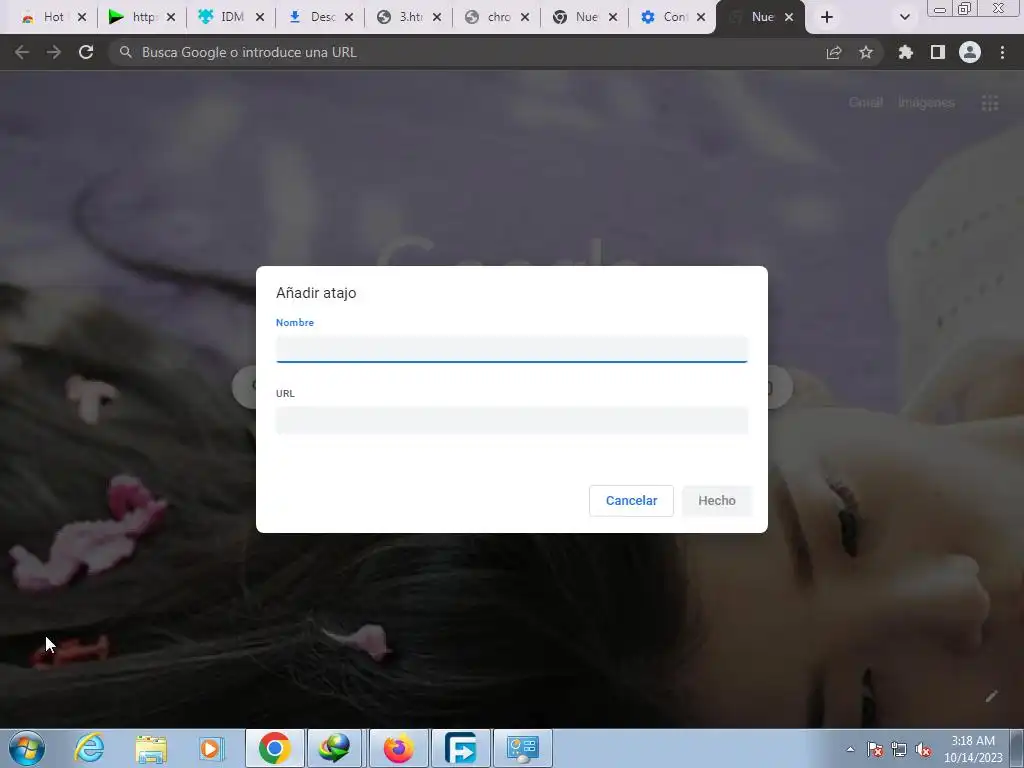This screenshot has width=1024, height=768.
Task: Reload the page with refresh icon
Action: point(86,52)
